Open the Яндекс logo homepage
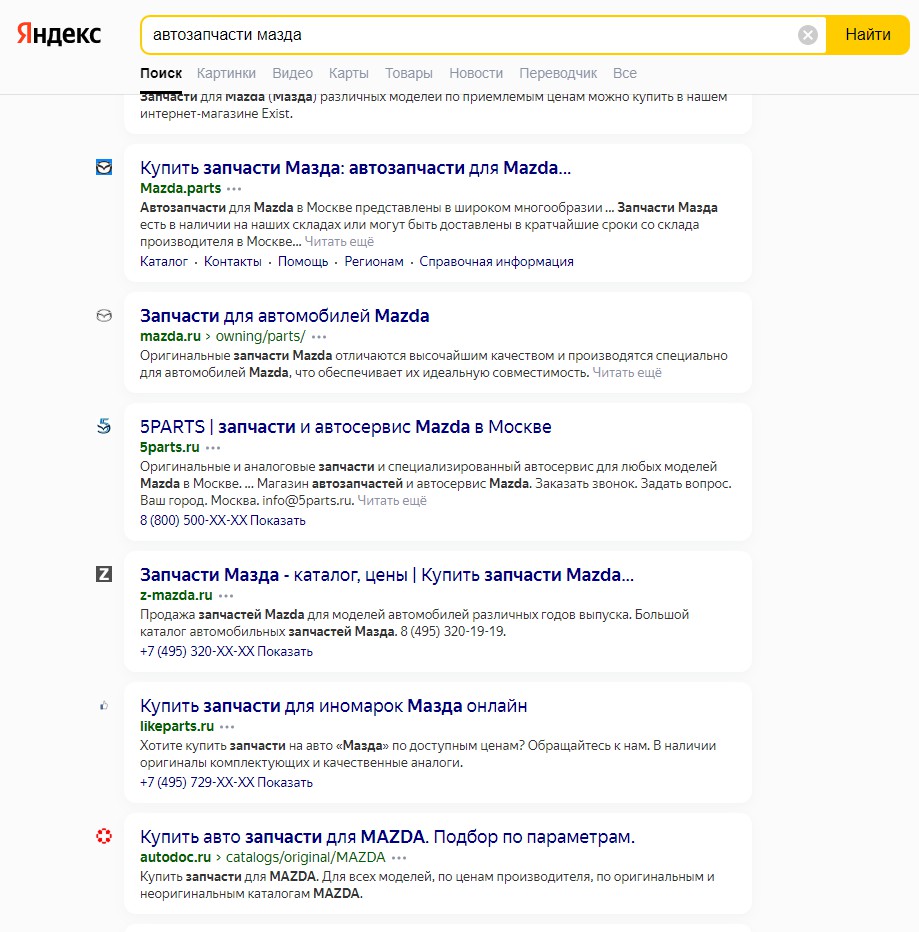The height and width of the screenshot is (932, 919). pyautogui.click(x=59, y=34)
